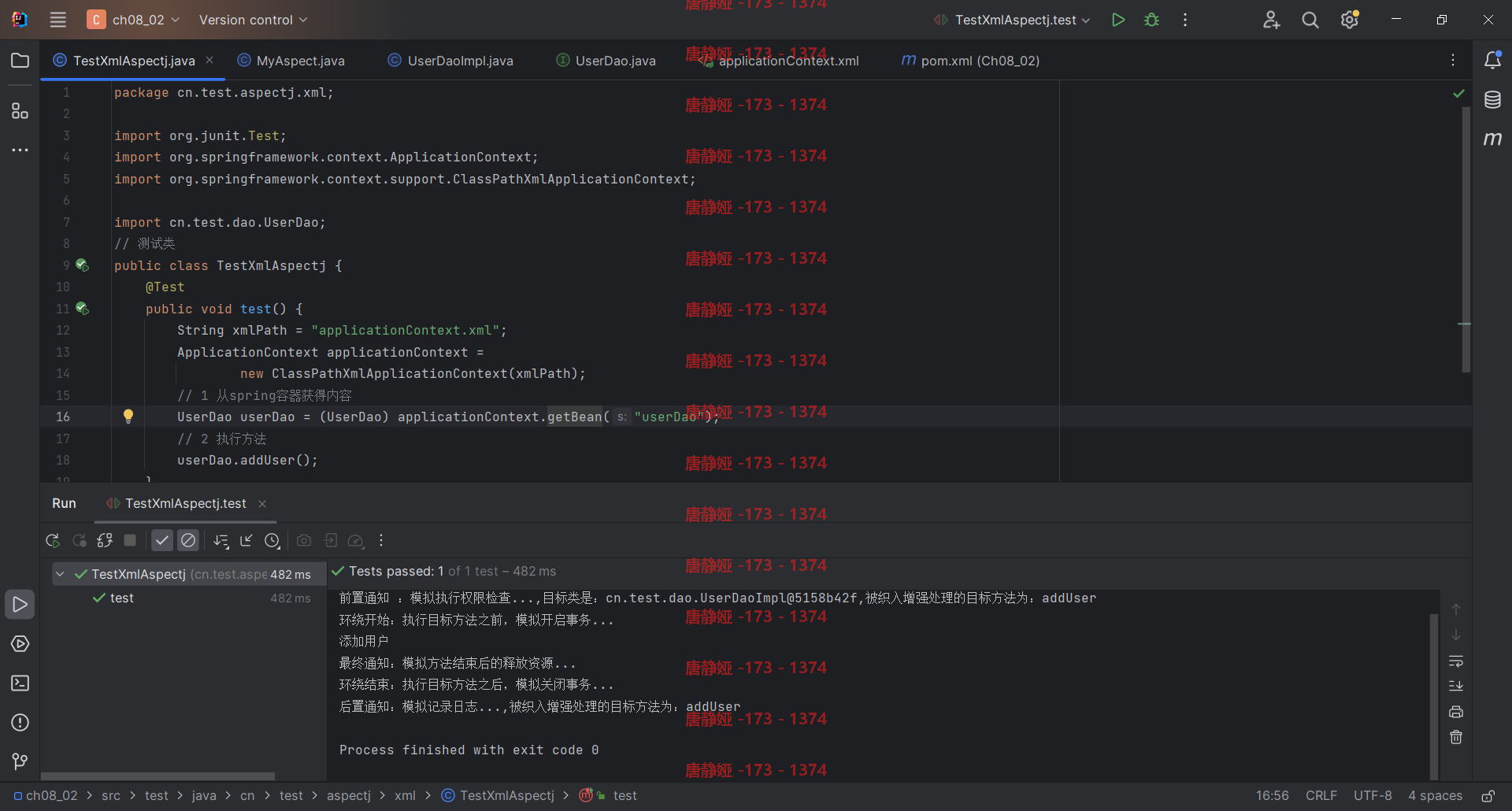This screenshot has width=1512, height=811.
Task: Toggle soft-wrap in console output
Action: [x=1456, y=661]
